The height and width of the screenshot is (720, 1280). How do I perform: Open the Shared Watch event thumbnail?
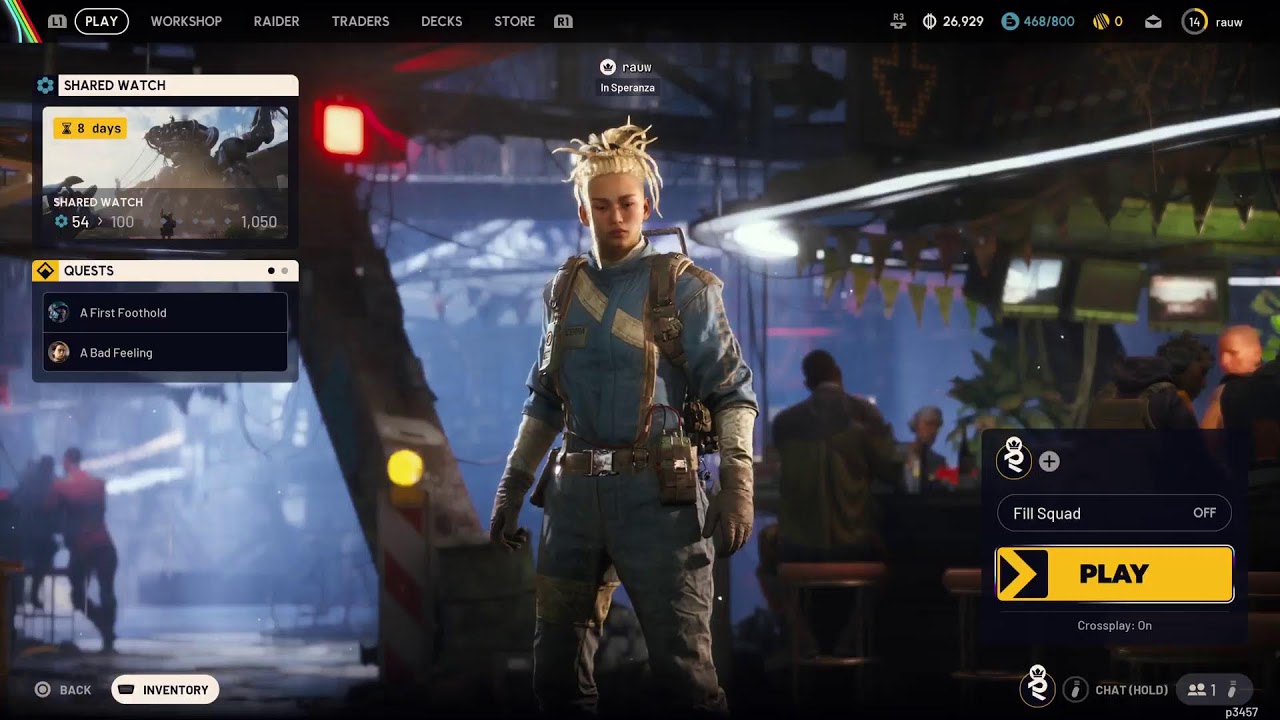point(165,173)
